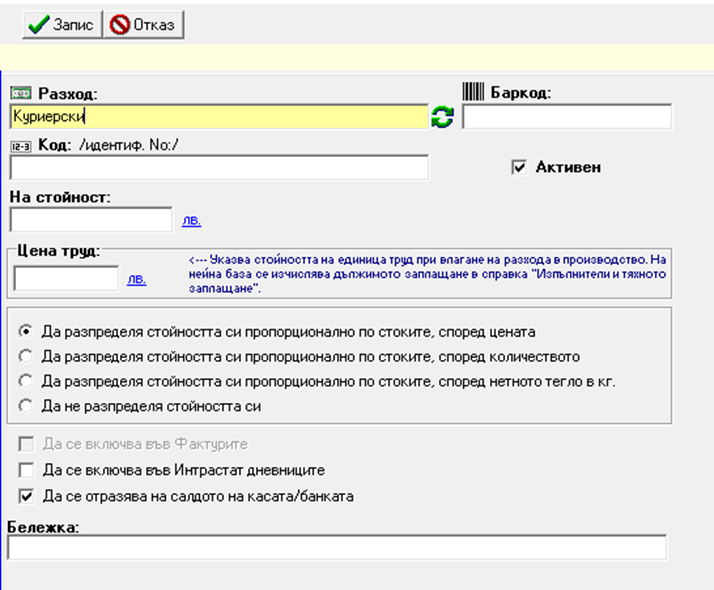This screenshot has width=714, height=590.
Task: Click the Баркод: label text
Action: pyautogui.click(x=520, y=93)
